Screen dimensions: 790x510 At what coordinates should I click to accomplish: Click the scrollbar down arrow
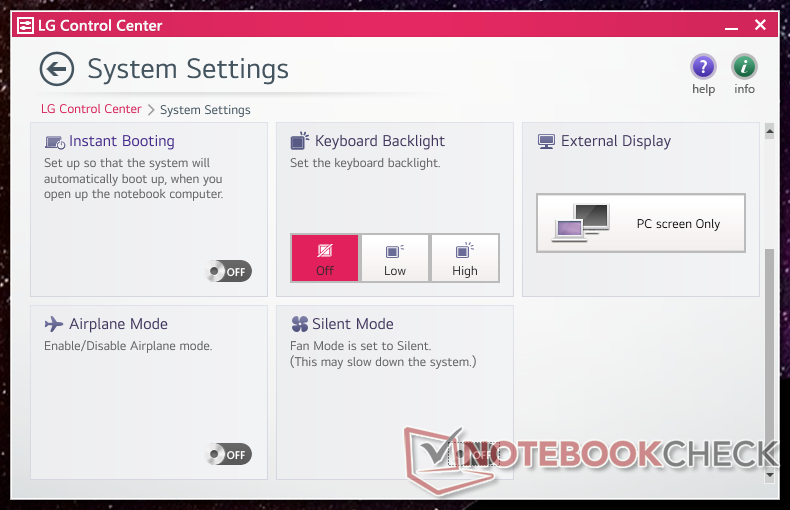770,474
